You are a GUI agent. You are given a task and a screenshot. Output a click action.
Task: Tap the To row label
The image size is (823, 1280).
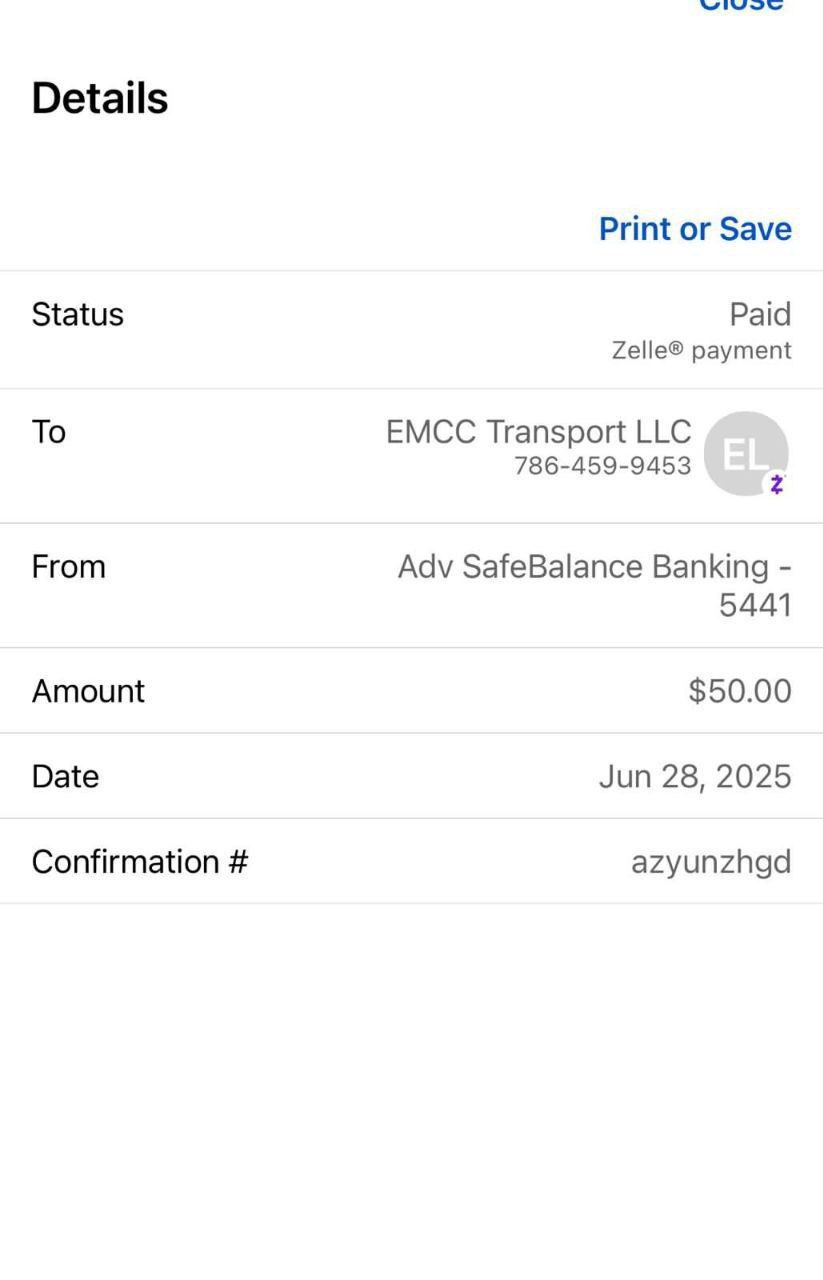click(49, 432)
